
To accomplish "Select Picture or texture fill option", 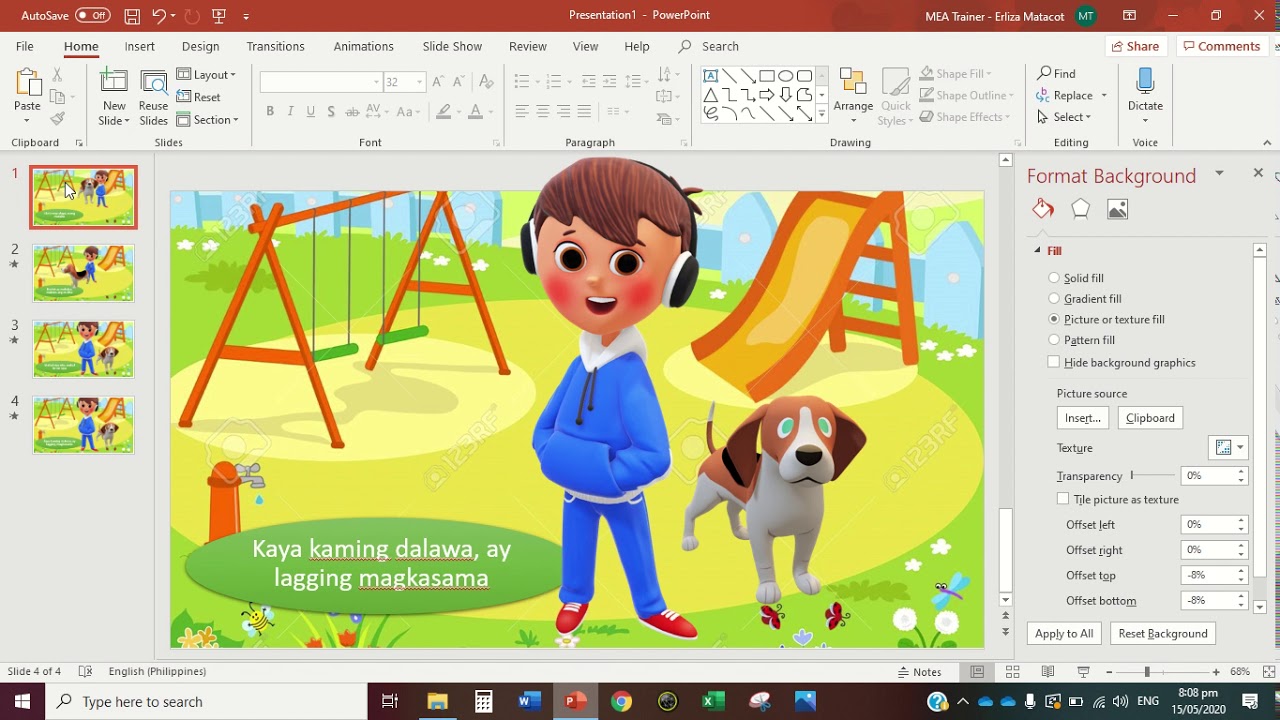I will 1054,319.
